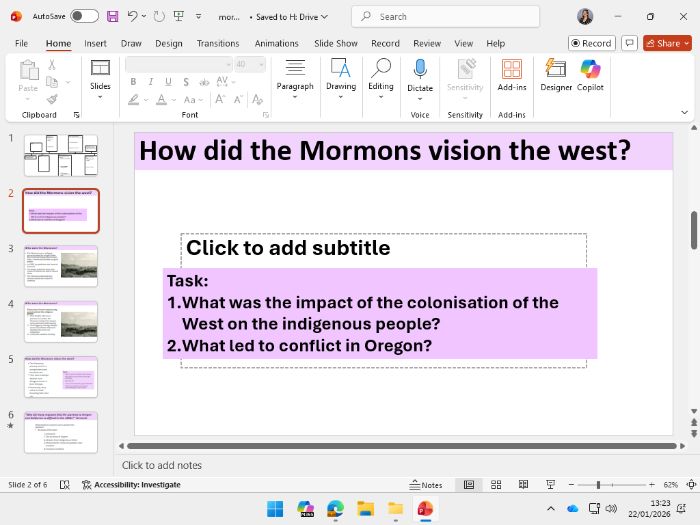This screenshot has width=700, height=525.
Task: Clear all formatting icon
Action: pos(257,99)
